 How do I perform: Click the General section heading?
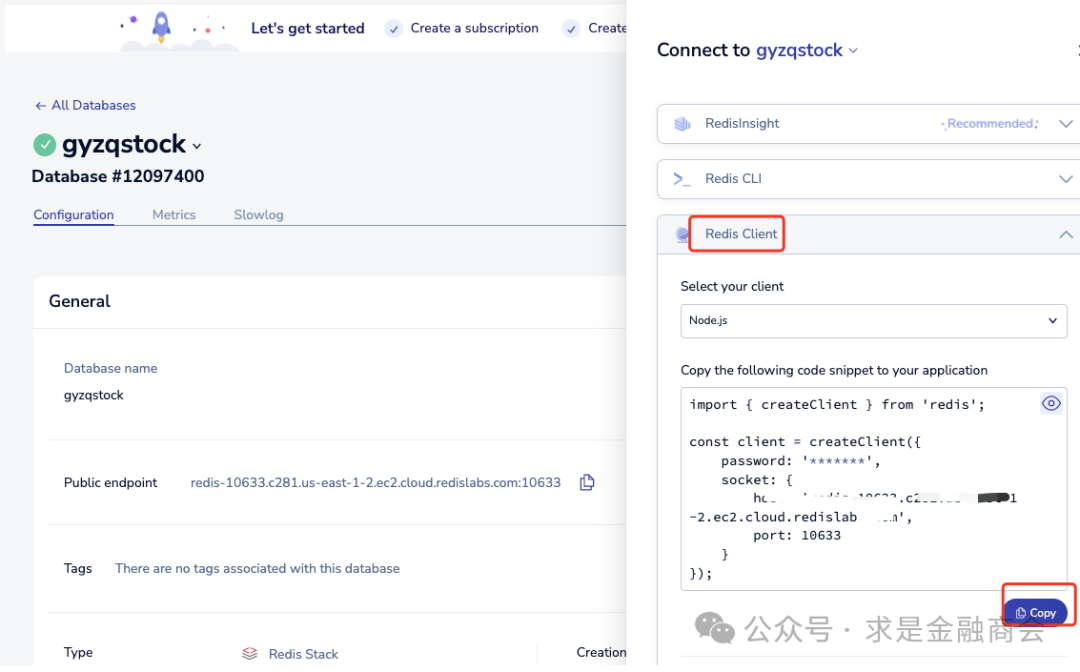click(79, 302)
